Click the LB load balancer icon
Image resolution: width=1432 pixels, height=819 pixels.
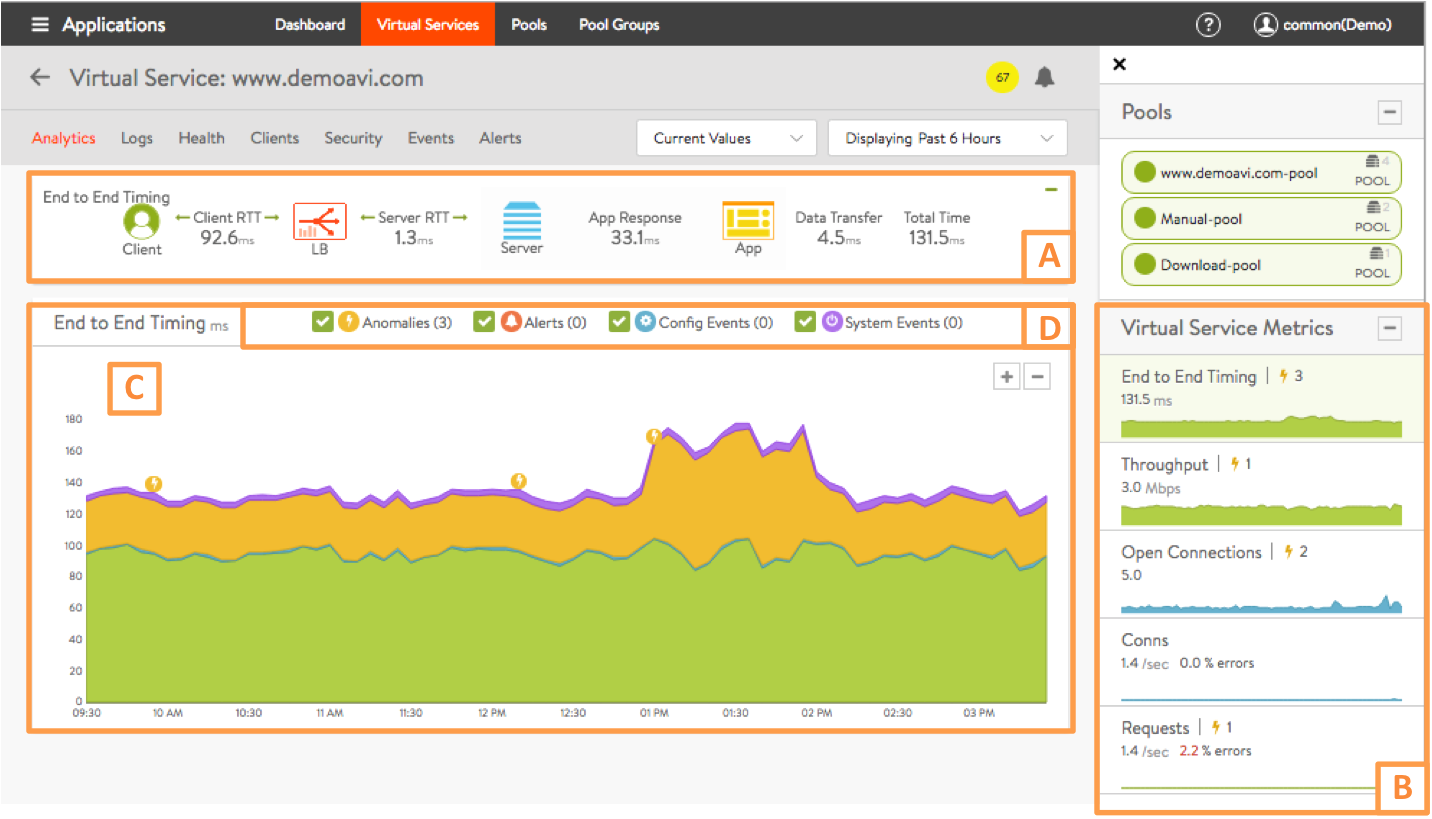319,221
